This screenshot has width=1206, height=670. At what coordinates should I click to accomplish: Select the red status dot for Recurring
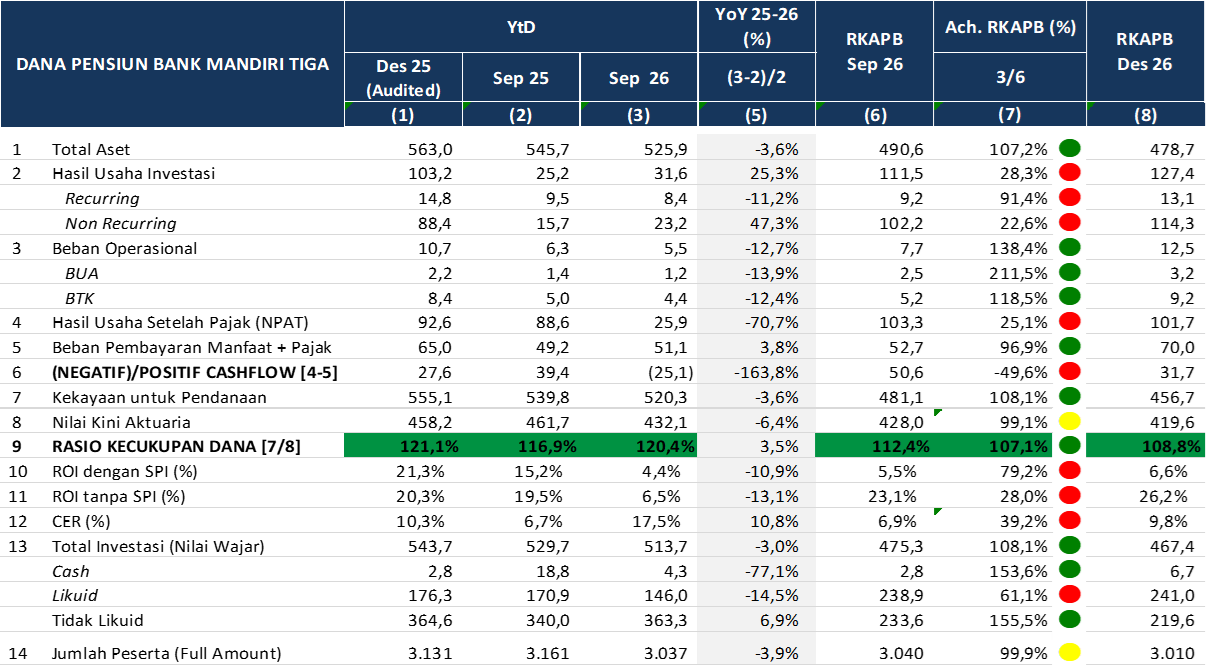[1069, 198]
